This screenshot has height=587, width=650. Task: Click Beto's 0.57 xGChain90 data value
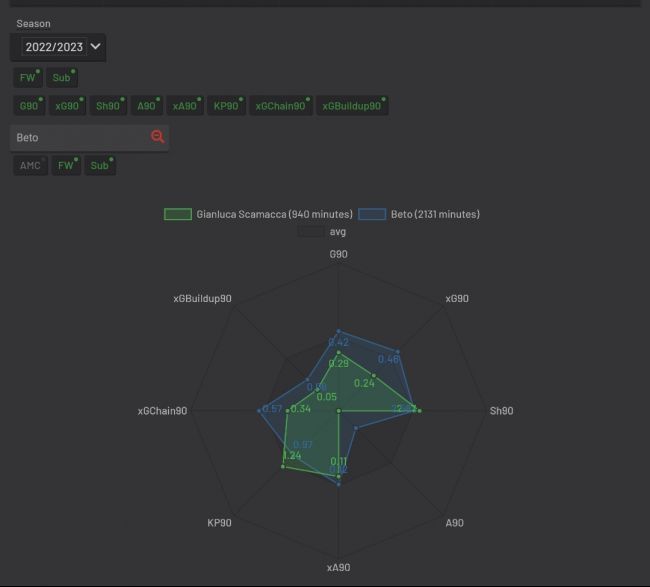click(272, 409)
